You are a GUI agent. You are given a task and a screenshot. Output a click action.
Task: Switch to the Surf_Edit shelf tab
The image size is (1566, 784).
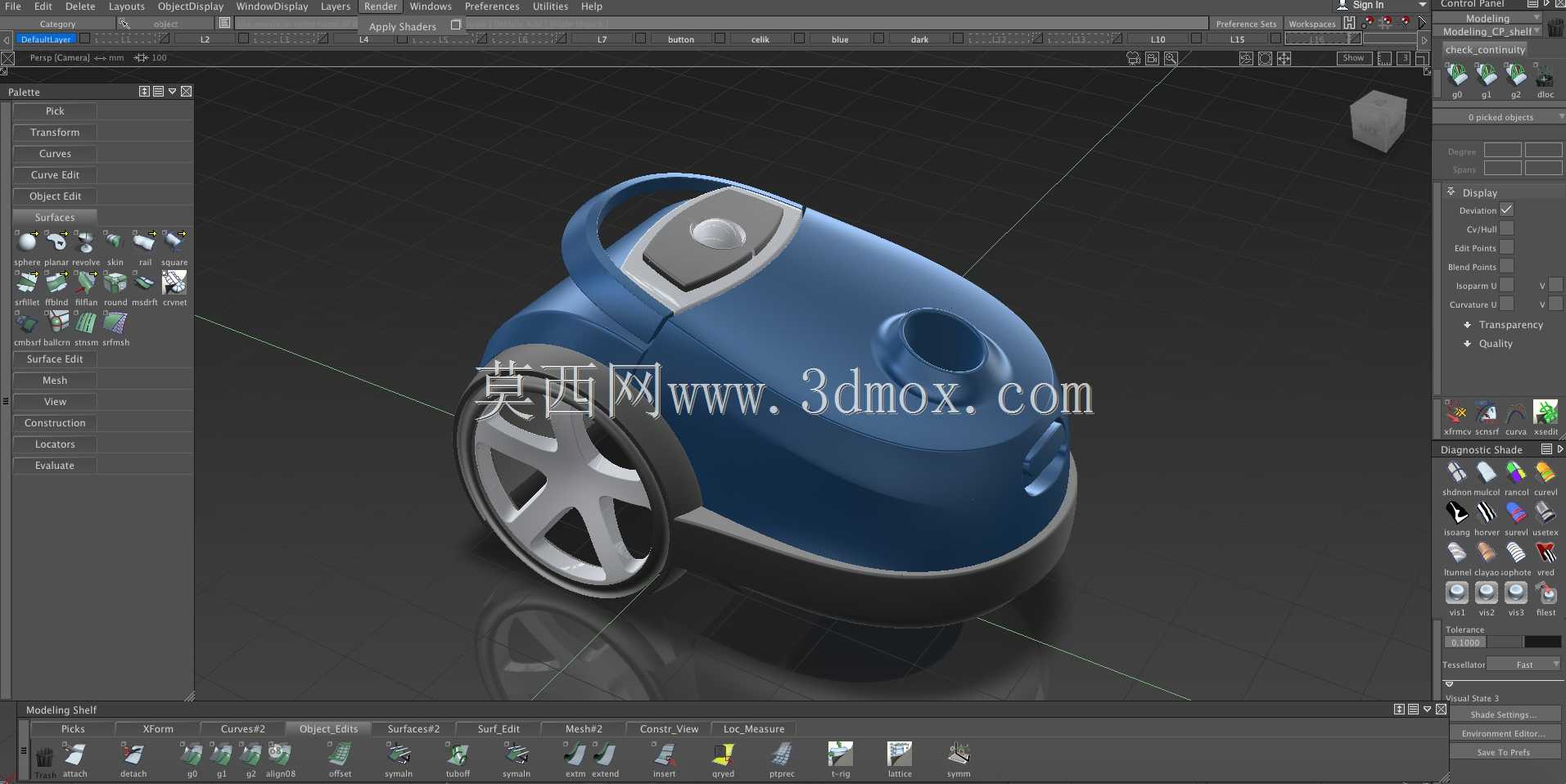coord(499,728)
